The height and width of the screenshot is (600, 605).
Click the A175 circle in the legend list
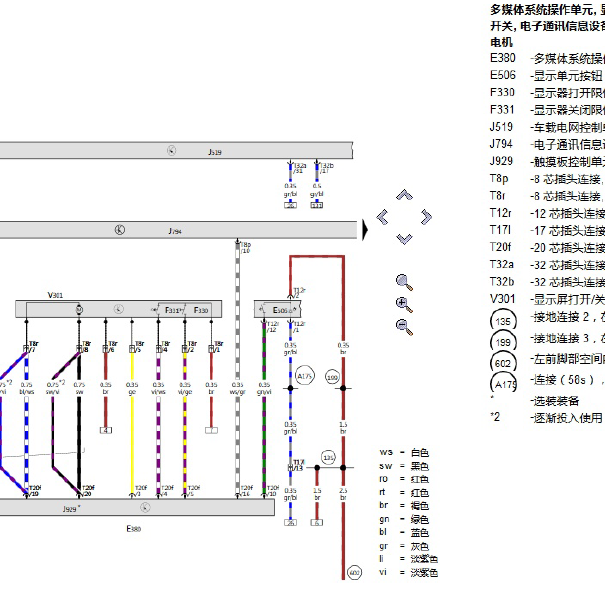click(x=503, y=384)
